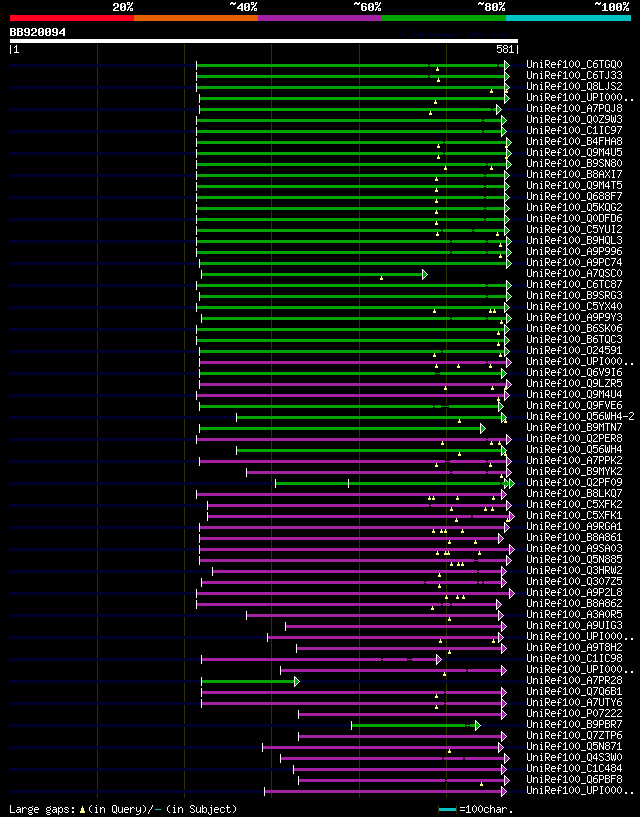Open the UniRef100_Q6V9I6 entry
The width and height of the screenshot is (640, 817).
pos(574,372)
